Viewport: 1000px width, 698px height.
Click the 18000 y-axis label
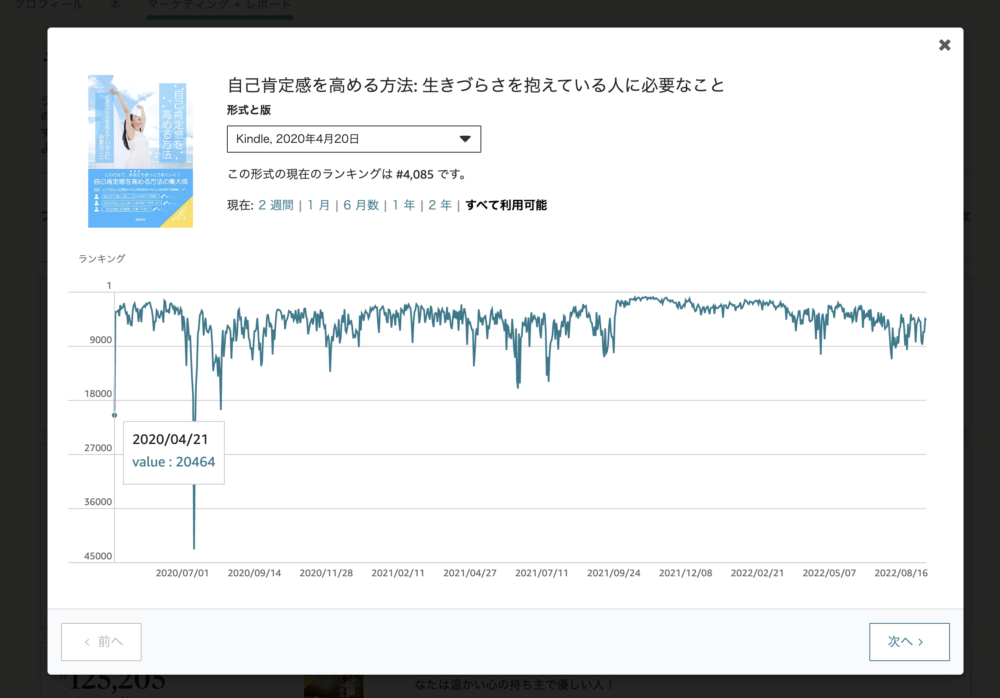coord(98,394)
